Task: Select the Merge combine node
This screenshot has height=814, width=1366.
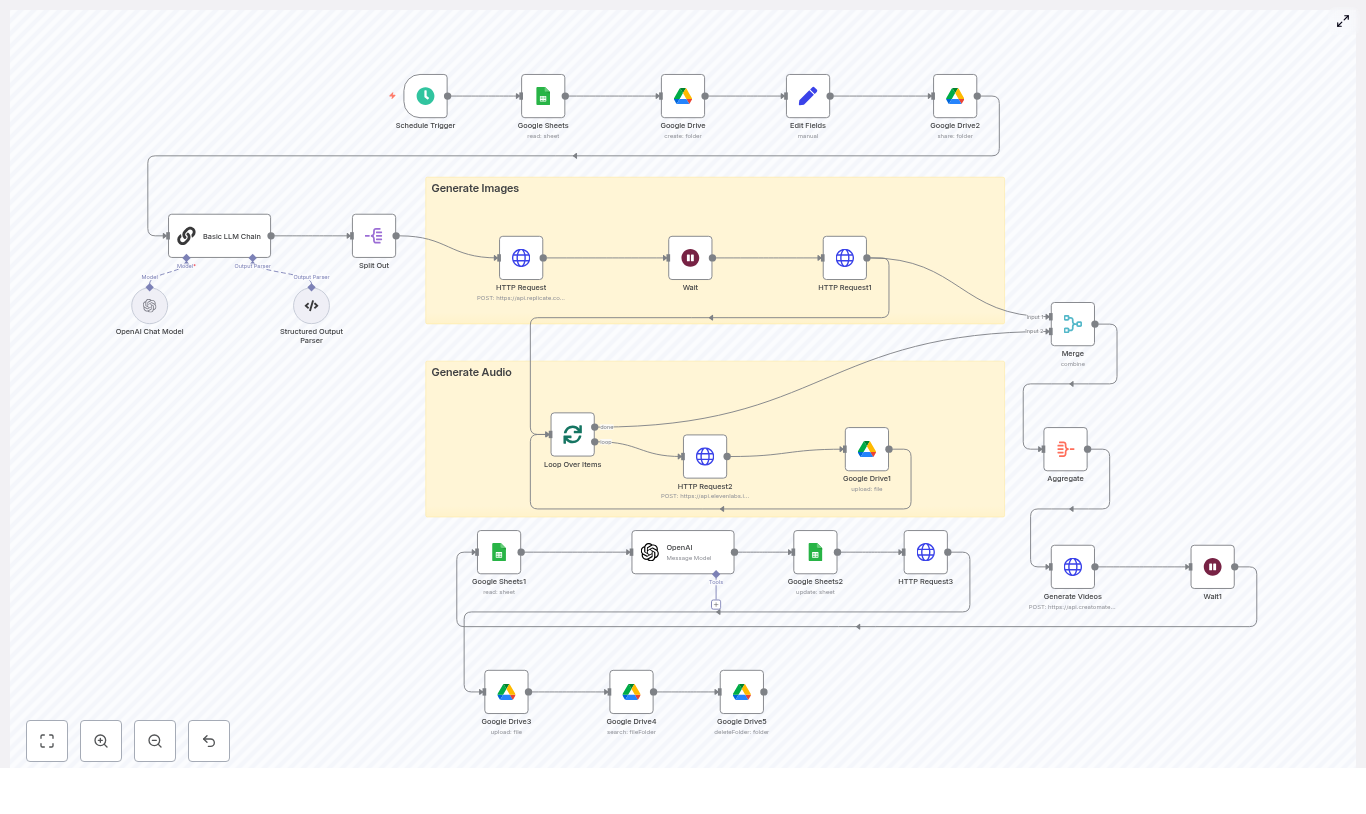Action: (1072, 324)
